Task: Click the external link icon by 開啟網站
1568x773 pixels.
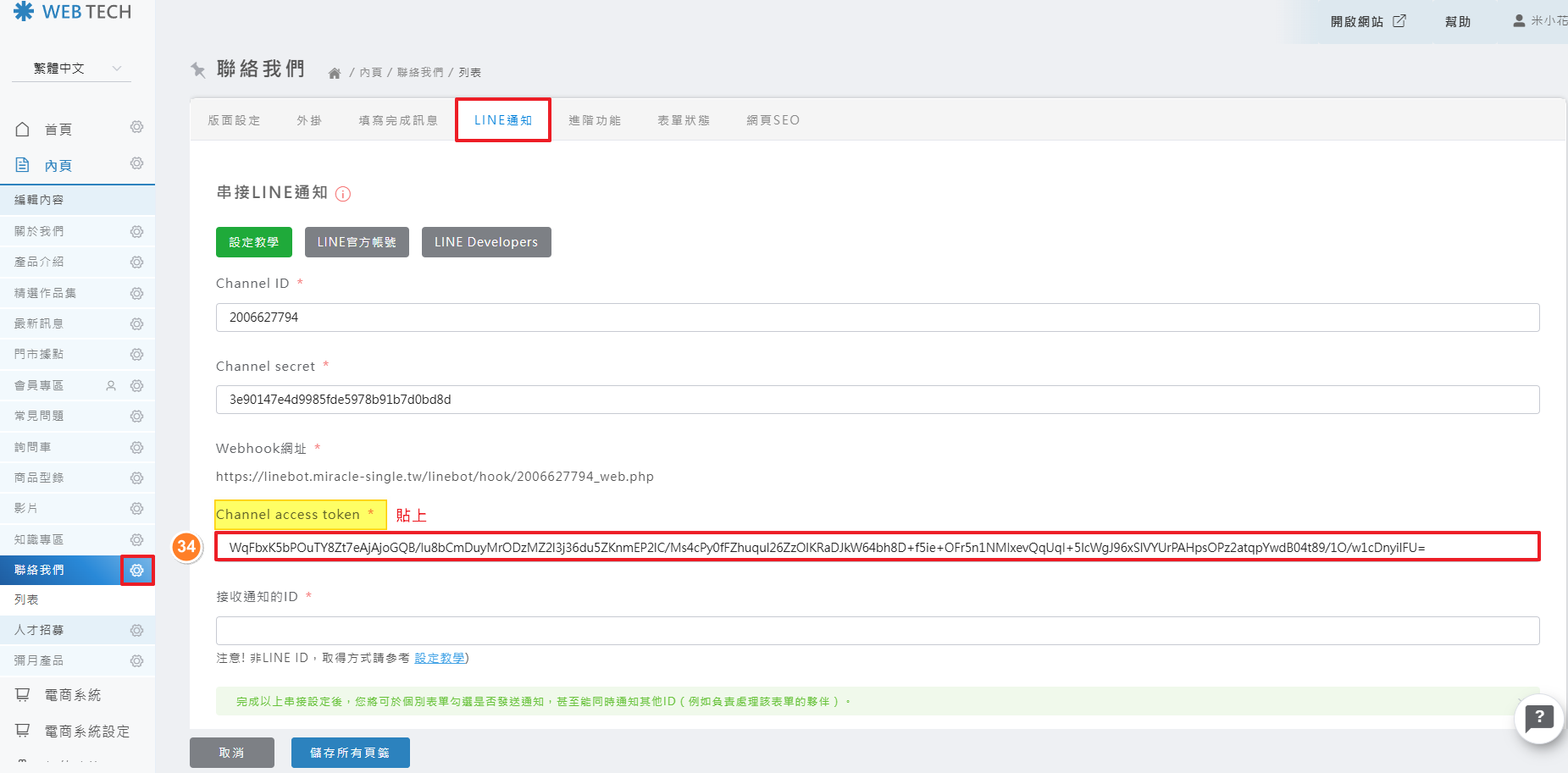Action: pyautogui.click(x=1399, y=21)
